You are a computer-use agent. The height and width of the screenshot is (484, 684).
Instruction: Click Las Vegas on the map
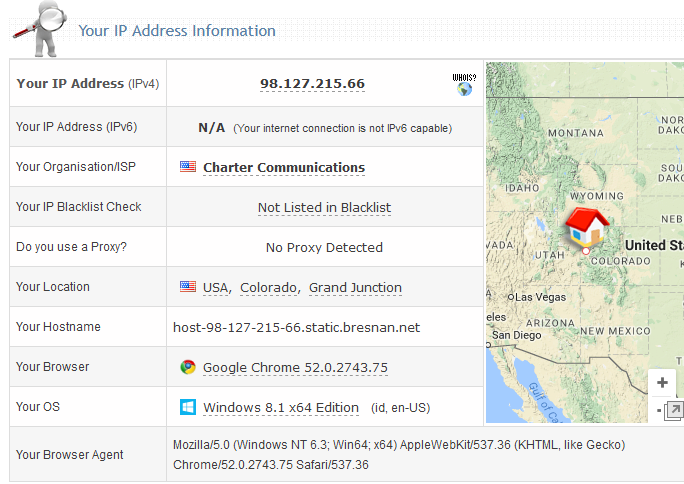click(540, 297)
